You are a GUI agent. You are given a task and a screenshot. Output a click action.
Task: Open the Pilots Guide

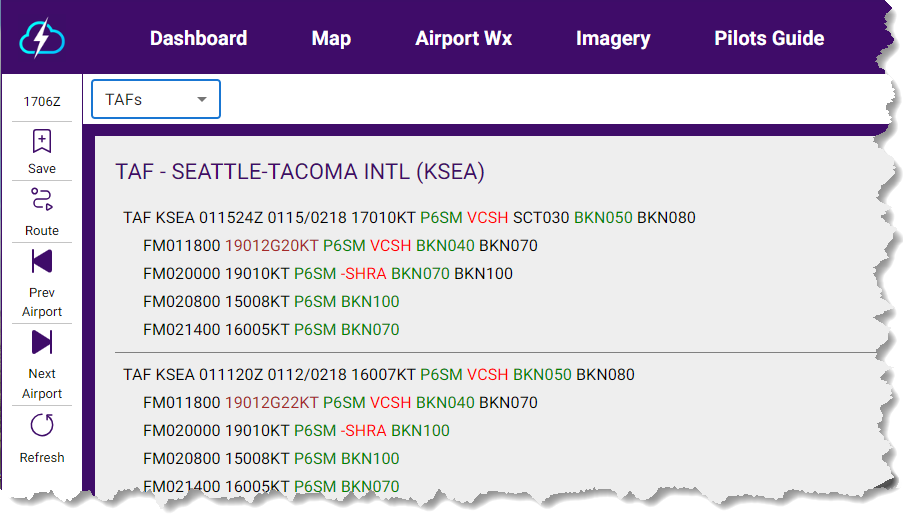click(x=769, y=39)
